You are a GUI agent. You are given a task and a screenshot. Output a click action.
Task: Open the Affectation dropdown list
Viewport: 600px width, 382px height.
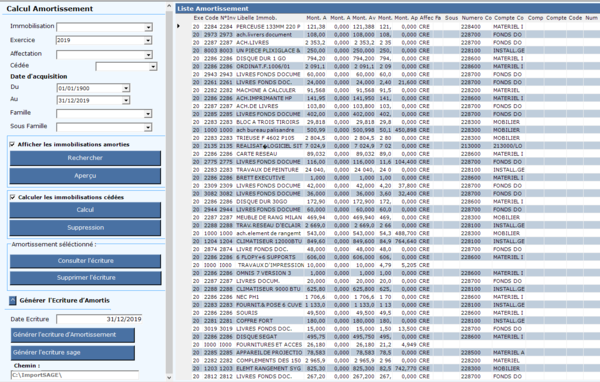pyautogui.click(x=148, y=55)
